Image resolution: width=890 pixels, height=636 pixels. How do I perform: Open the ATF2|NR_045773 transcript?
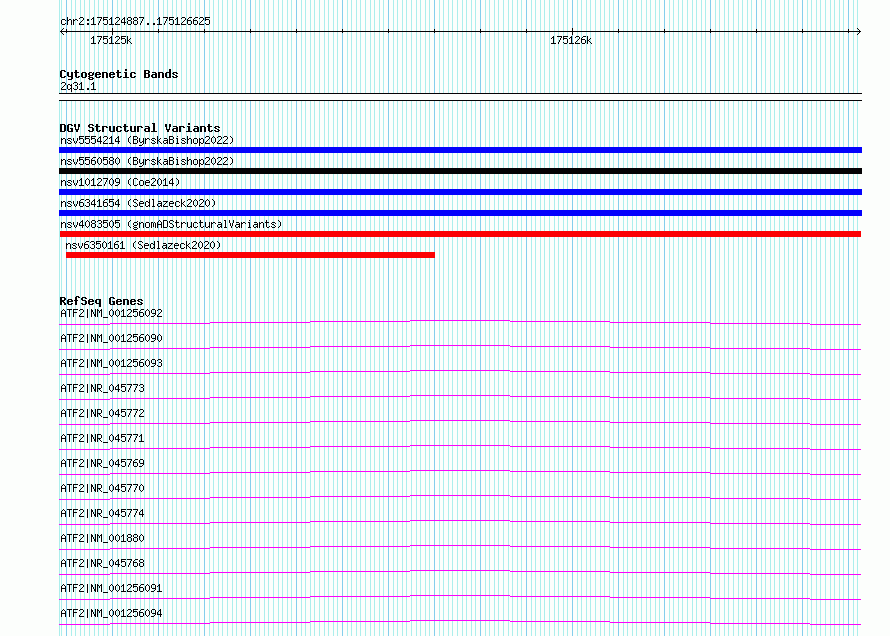[102, 388]
